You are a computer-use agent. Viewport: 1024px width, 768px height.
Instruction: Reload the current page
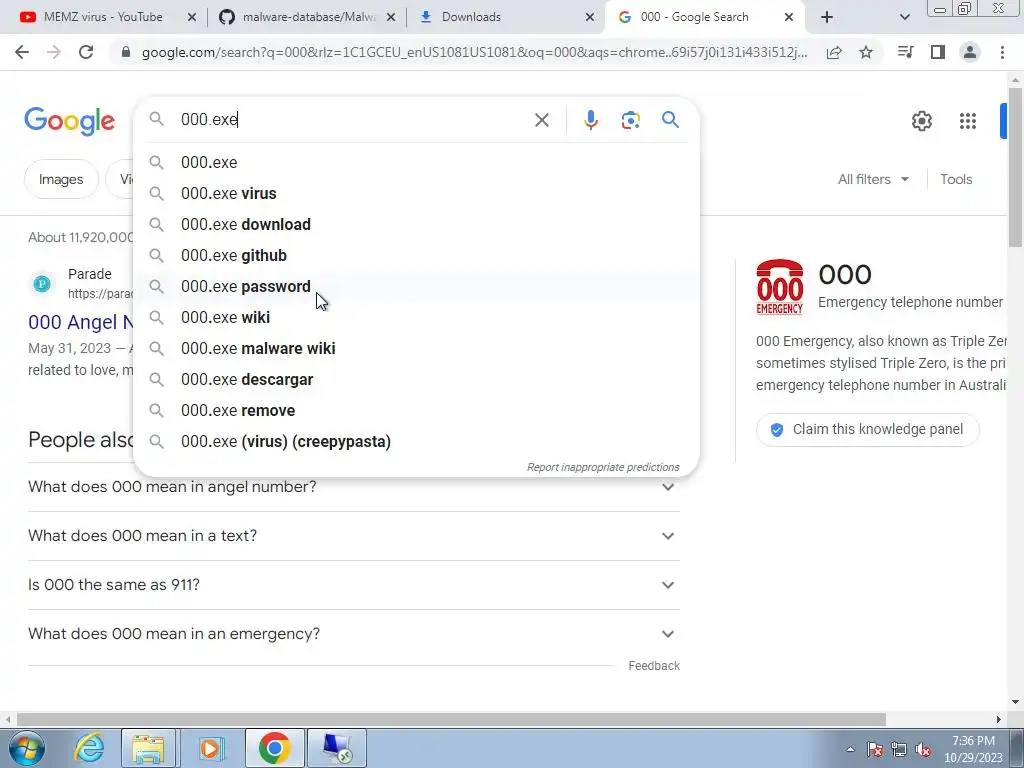tap(86, 52)
